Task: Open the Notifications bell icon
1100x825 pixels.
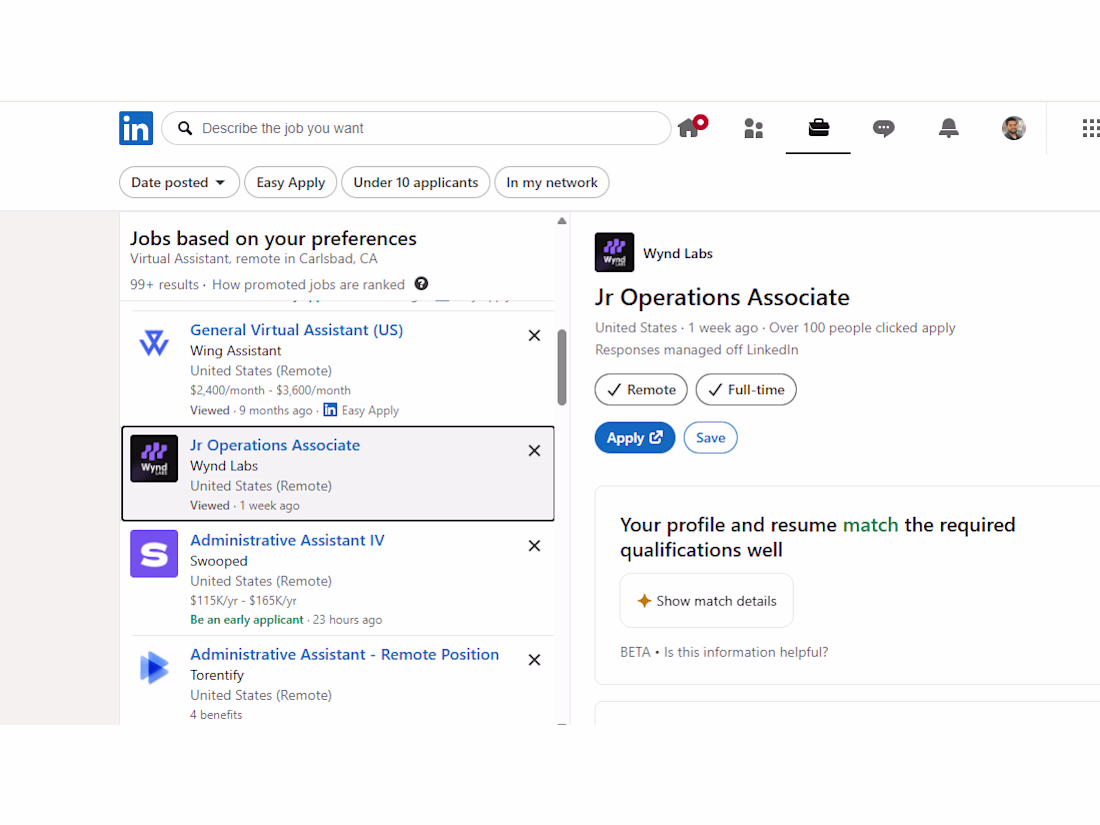Action: (948, 128)
